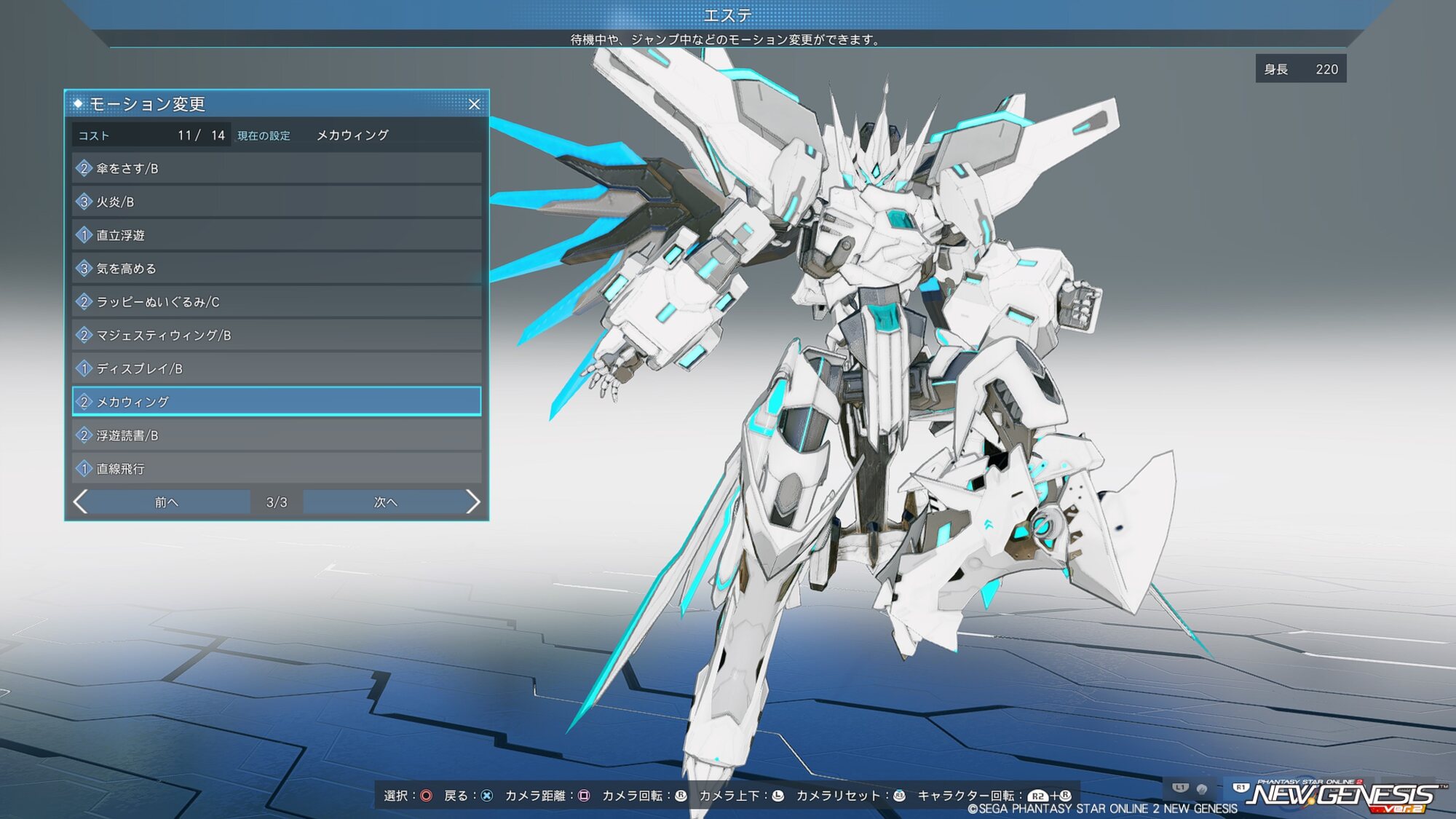Select the 傘をさす/B motion

tap(277, 168)
